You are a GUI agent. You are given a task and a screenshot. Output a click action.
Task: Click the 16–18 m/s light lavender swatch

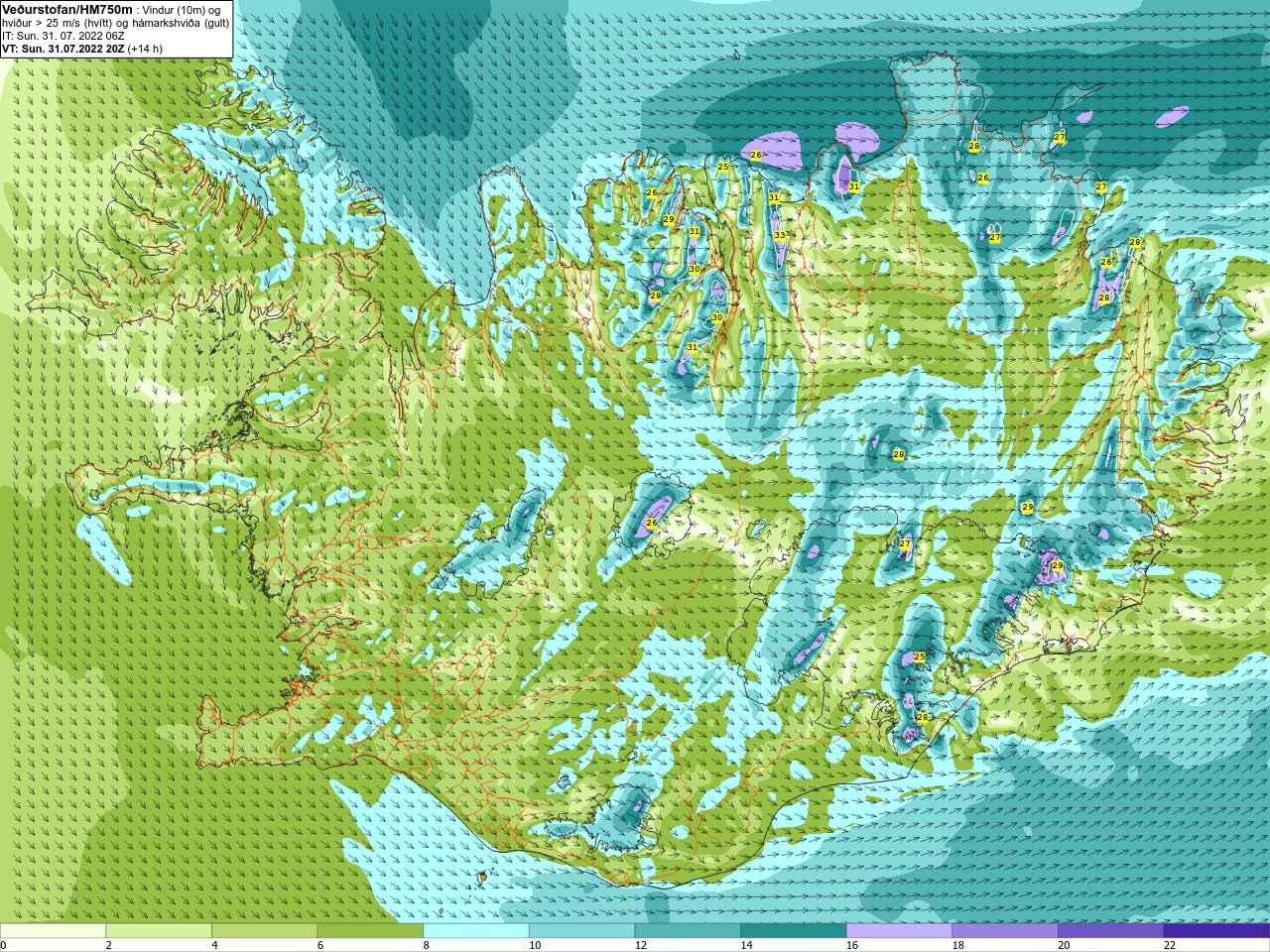pos(900,930)
